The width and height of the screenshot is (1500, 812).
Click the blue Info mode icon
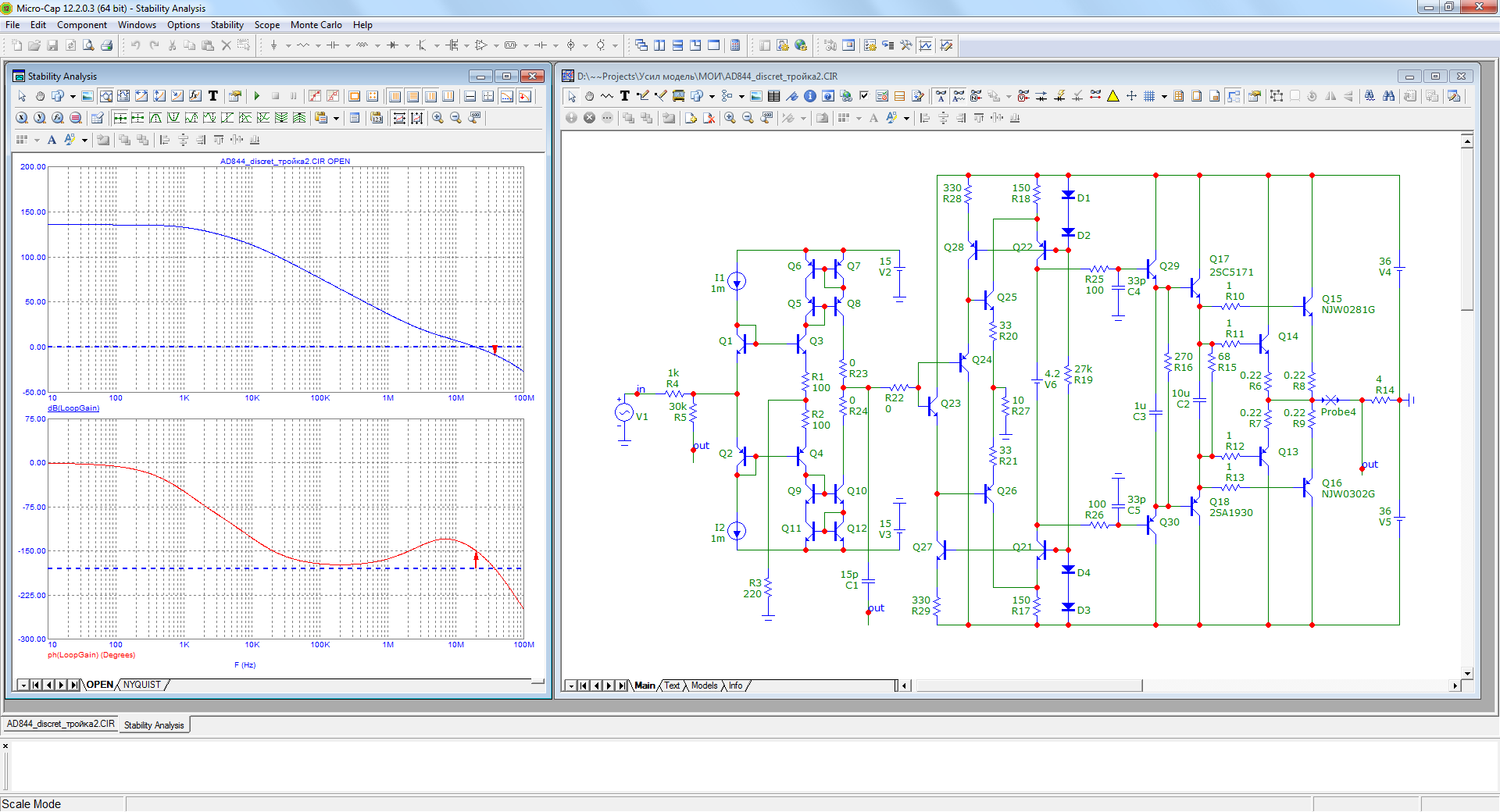coord(810,96)
